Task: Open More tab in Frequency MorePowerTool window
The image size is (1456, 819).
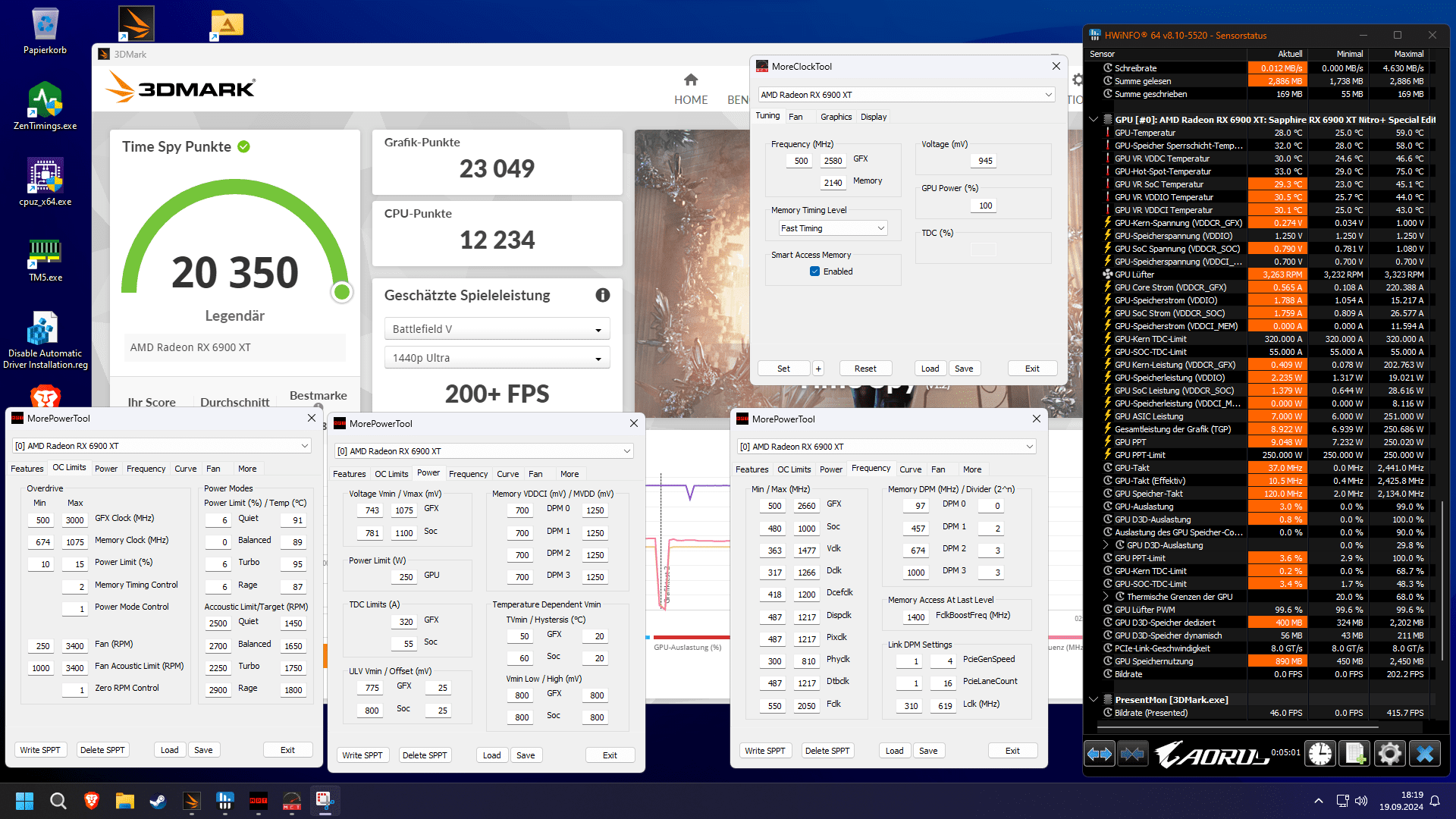Action: click(972, 469)
